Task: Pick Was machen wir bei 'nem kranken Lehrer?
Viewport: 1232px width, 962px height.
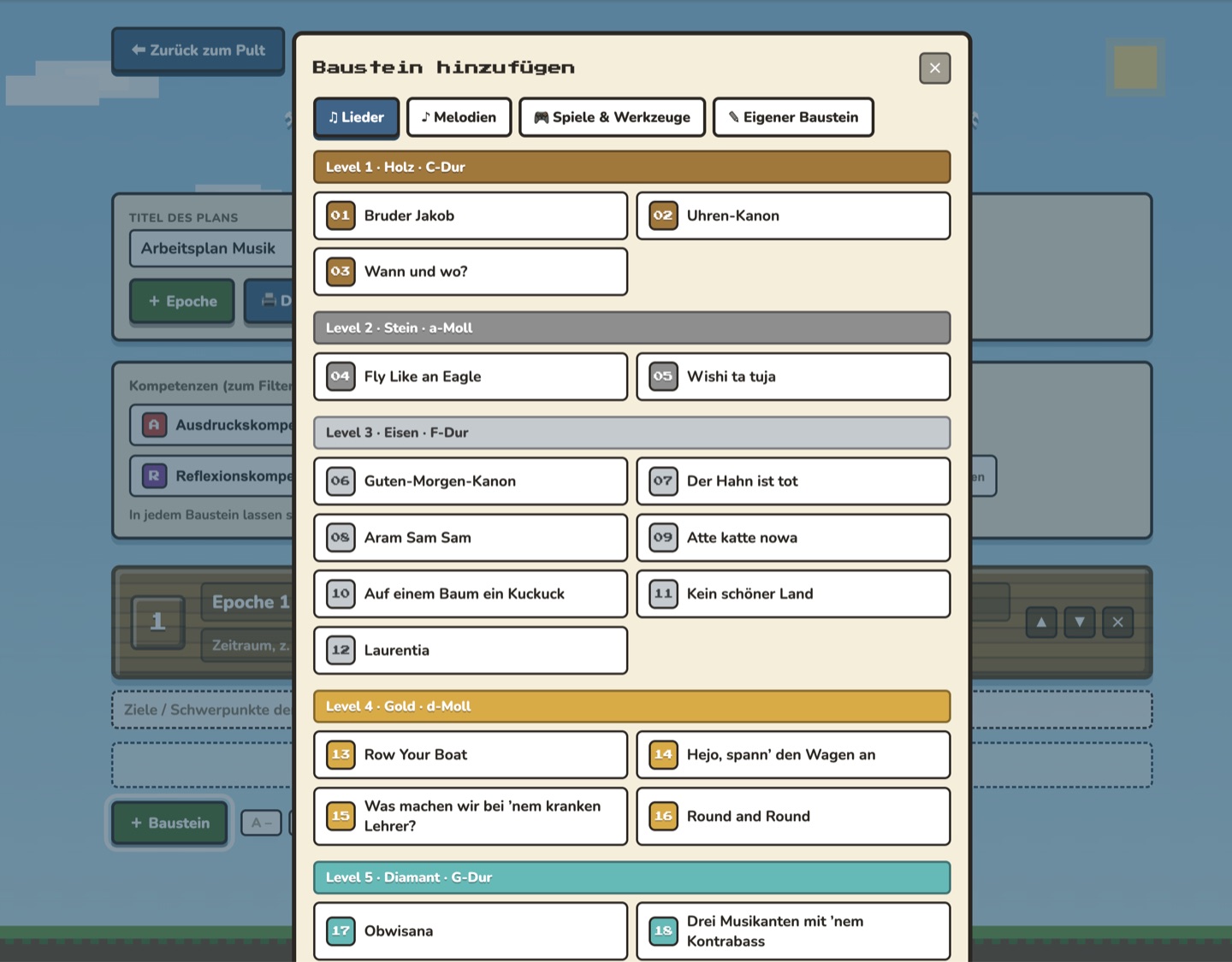Action: tap(471, 817)
